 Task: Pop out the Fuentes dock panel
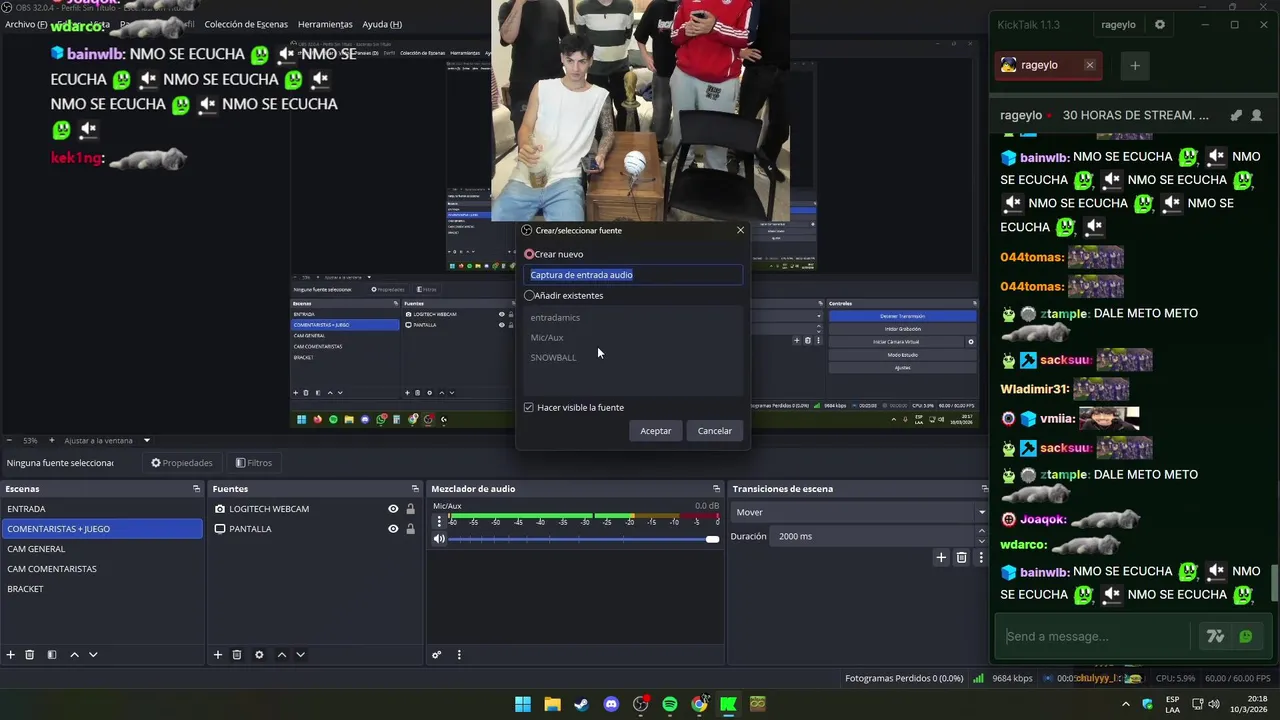pyautogui.click(x=415, y=489)
